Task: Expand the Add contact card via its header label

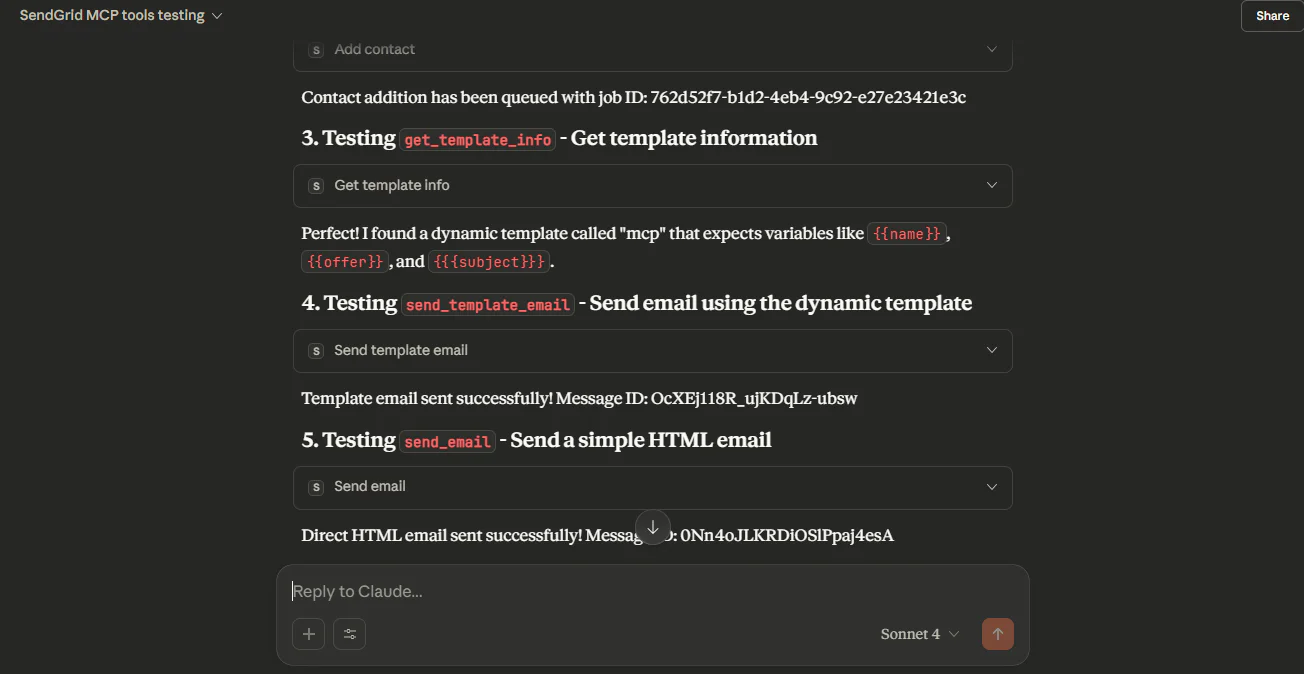Action: 375,49
